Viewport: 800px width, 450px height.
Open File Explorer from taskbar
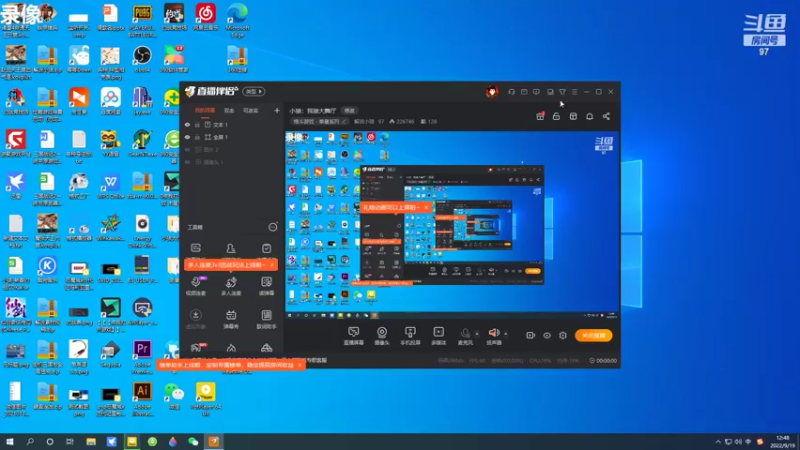click(x=91, y=442)
